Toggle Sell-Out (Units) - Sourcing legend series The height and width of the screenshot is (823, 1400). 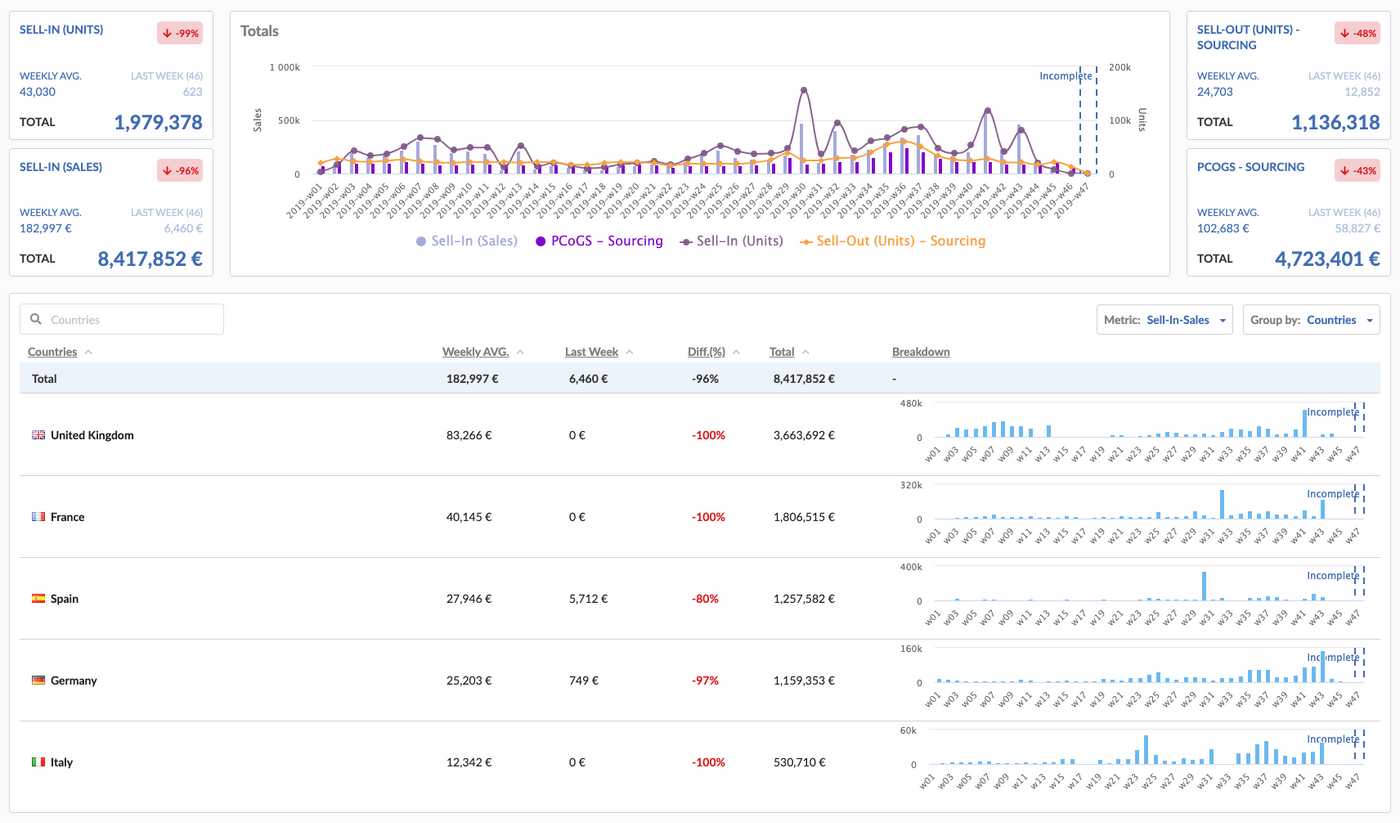[892, 241]
